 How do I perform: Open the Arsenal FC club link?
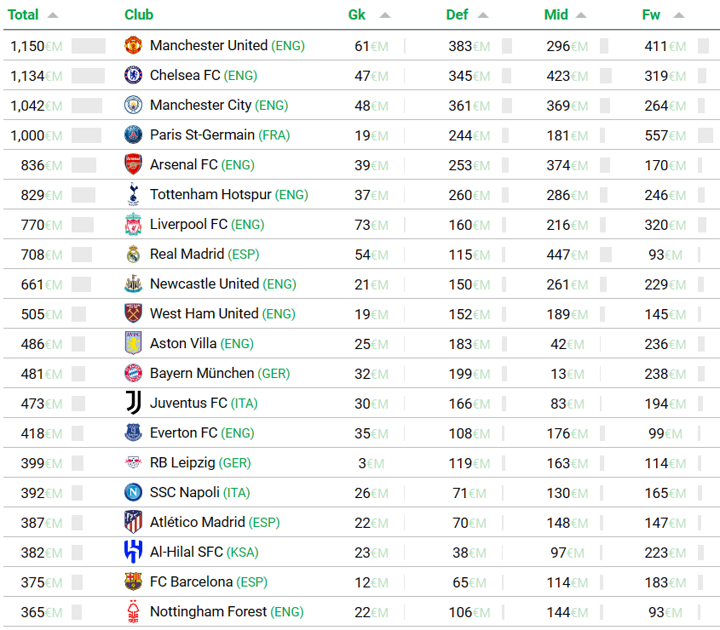click(x=184, y=165)
